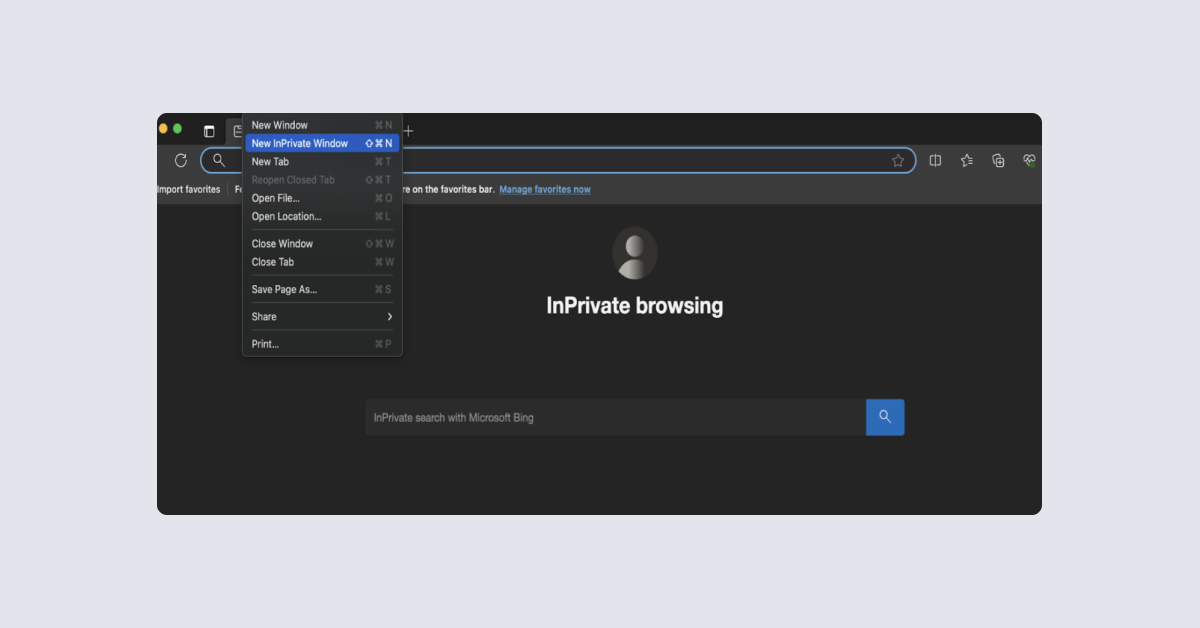Add the current page to favorites

[x=897, y=160]
